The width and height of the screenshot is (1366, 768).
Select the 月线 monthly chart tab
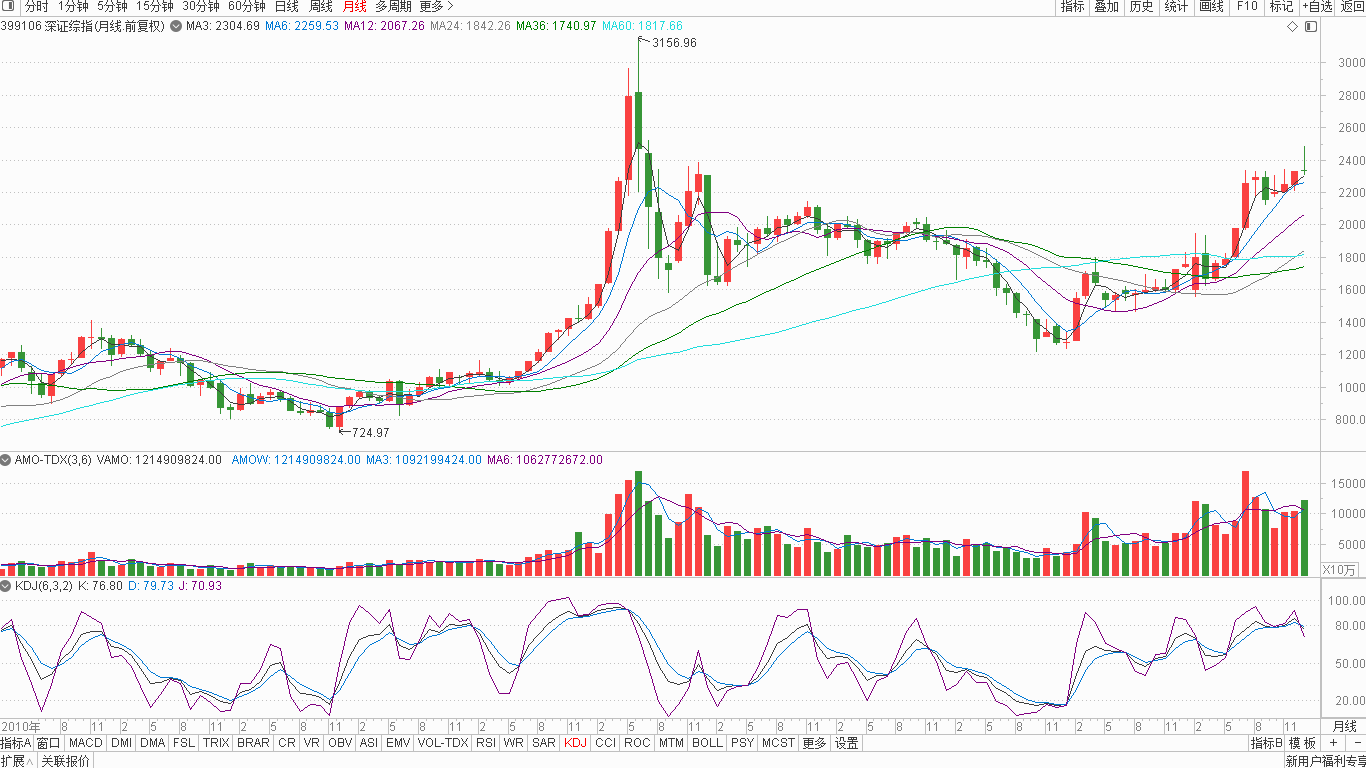pos(355,6)
